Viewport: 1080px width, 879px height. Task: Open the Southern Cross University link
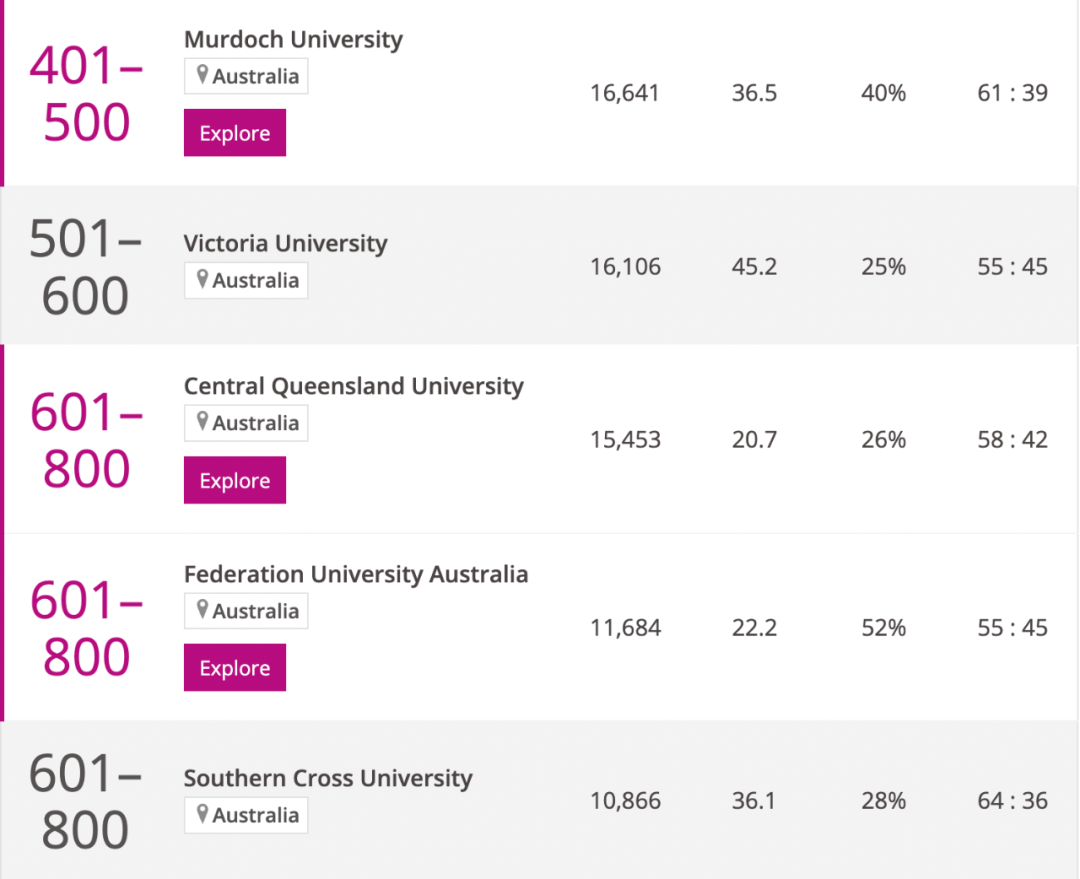point(328,779)
